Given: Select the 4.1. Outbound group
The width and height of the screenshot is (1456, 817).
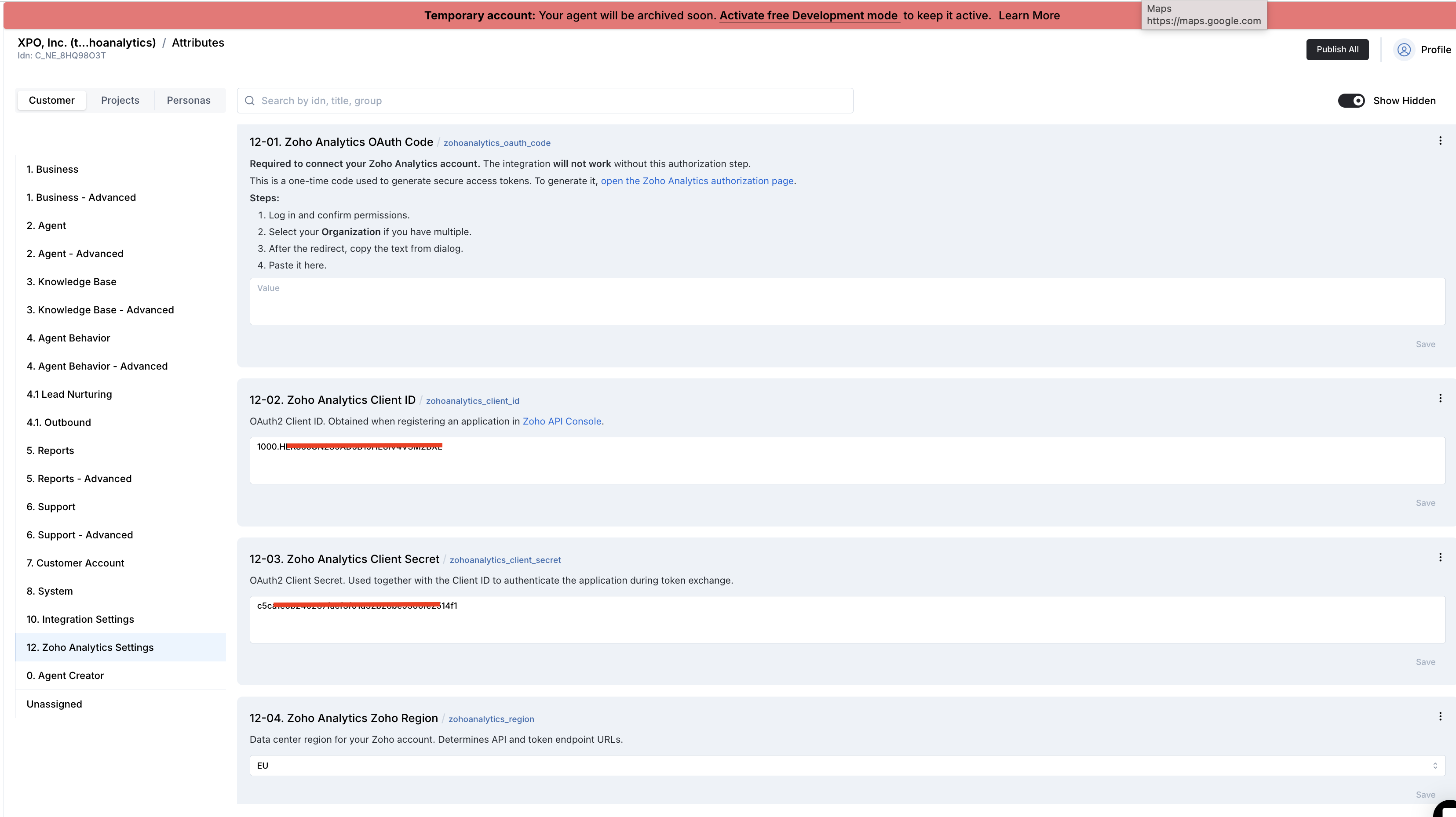Looking at the screenshot, I should [120, 423].
